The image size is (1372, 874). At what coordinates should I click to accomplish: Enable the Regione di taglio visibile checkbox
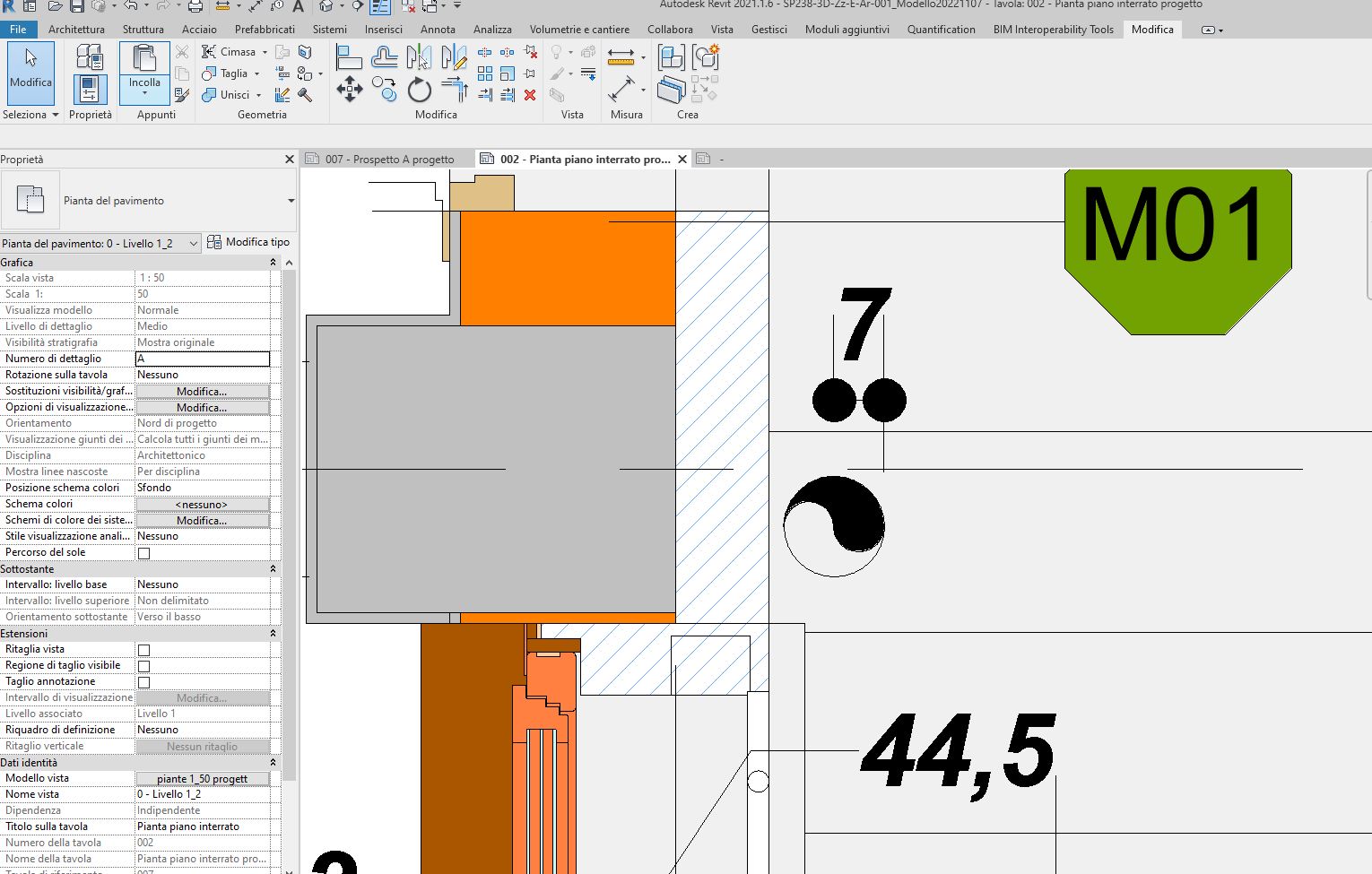pyautogui.click(x=143, y=665)
